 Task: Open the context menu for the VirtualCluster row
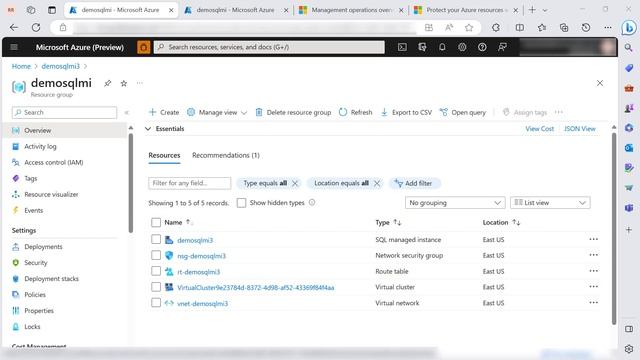[x=593, y=287]
